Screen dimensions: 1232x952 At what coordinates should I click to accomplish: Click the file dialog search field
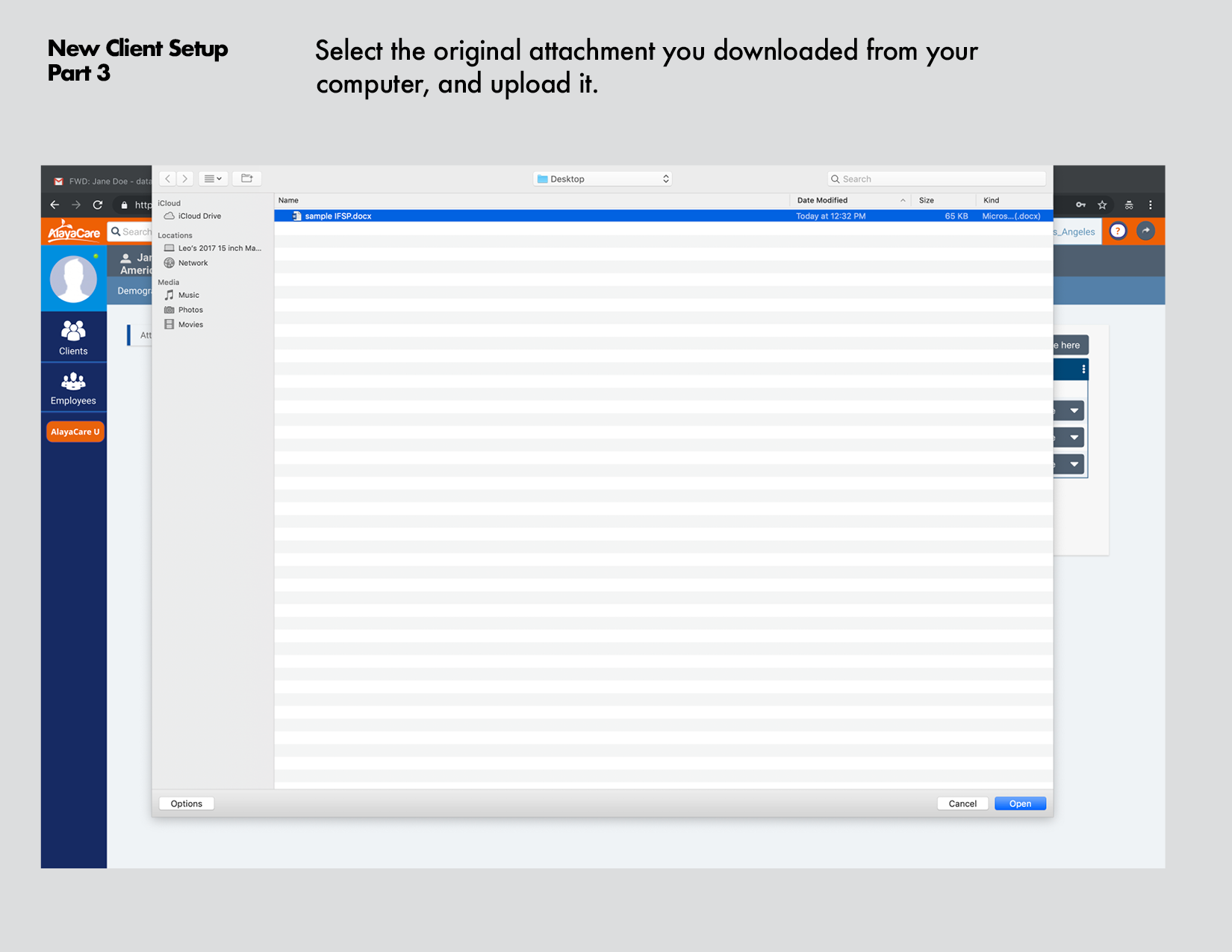point(936,178)
